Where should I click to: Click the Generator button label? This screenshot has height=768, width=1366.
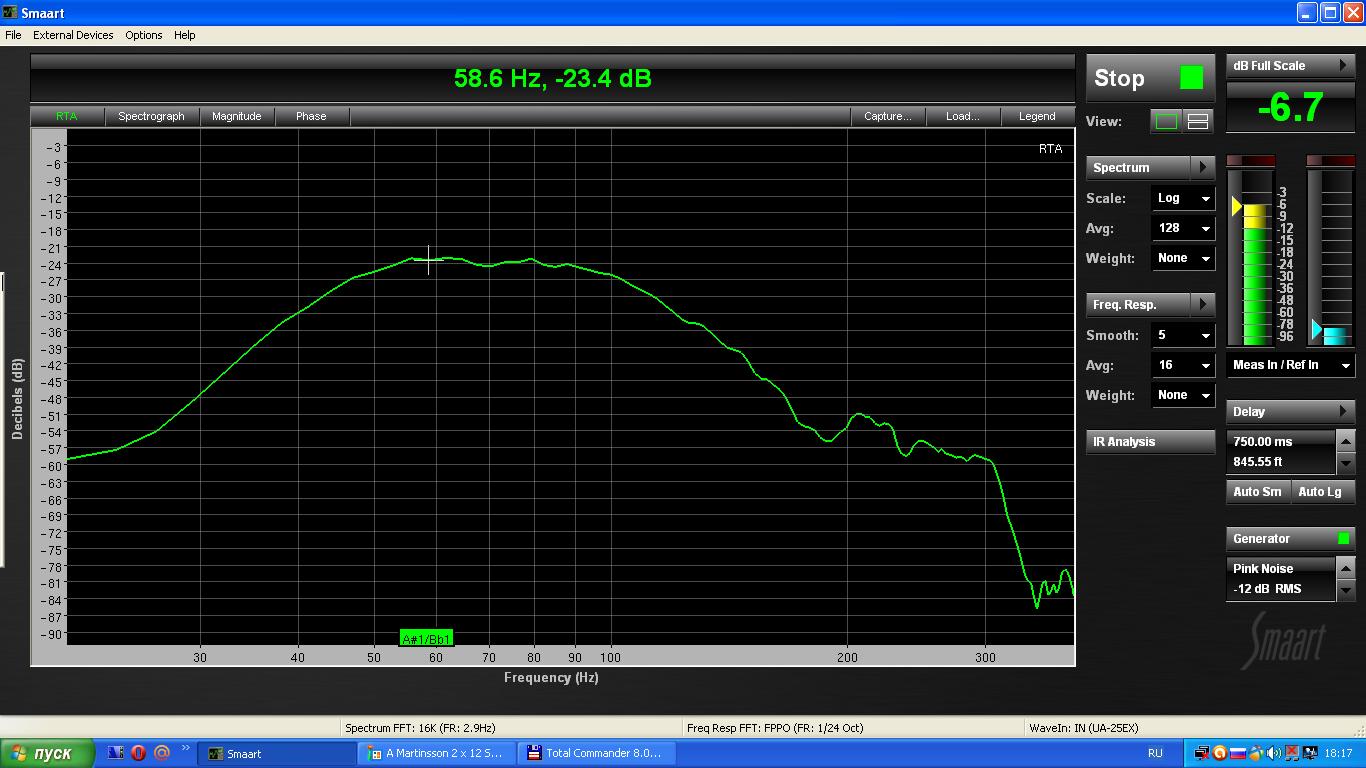pyautogui.click(x=1261, y=538)
